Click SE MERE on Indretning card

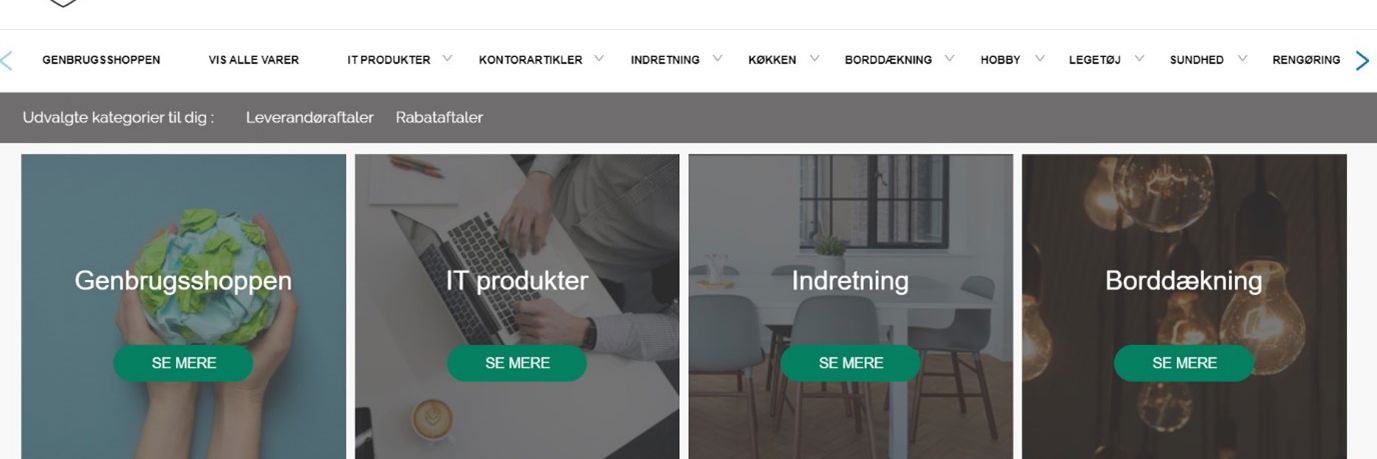click(x=851, y=363)
